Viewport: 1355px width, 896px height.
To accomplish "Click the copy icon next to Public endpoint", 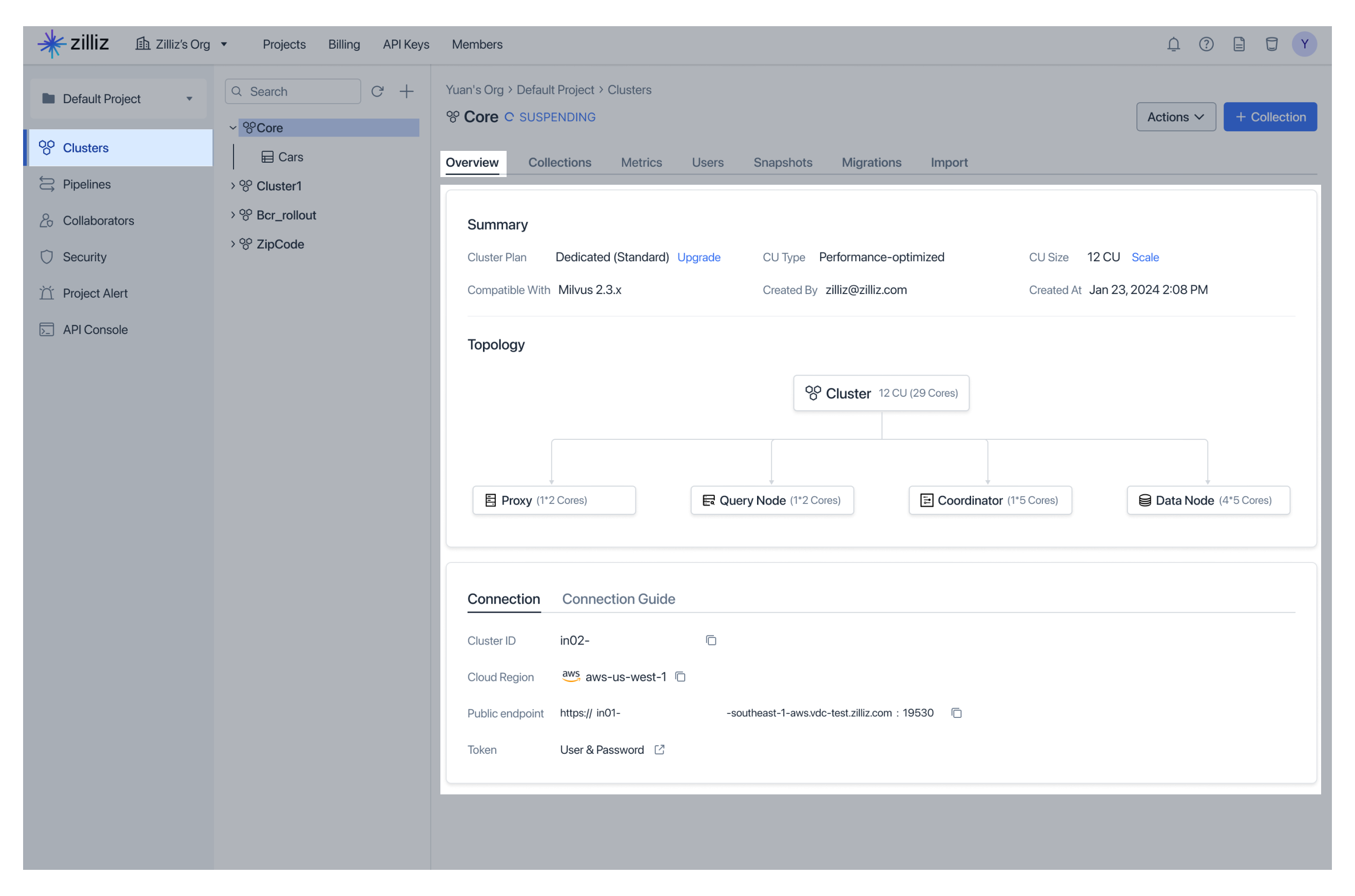I will click(x=955, y=712).
